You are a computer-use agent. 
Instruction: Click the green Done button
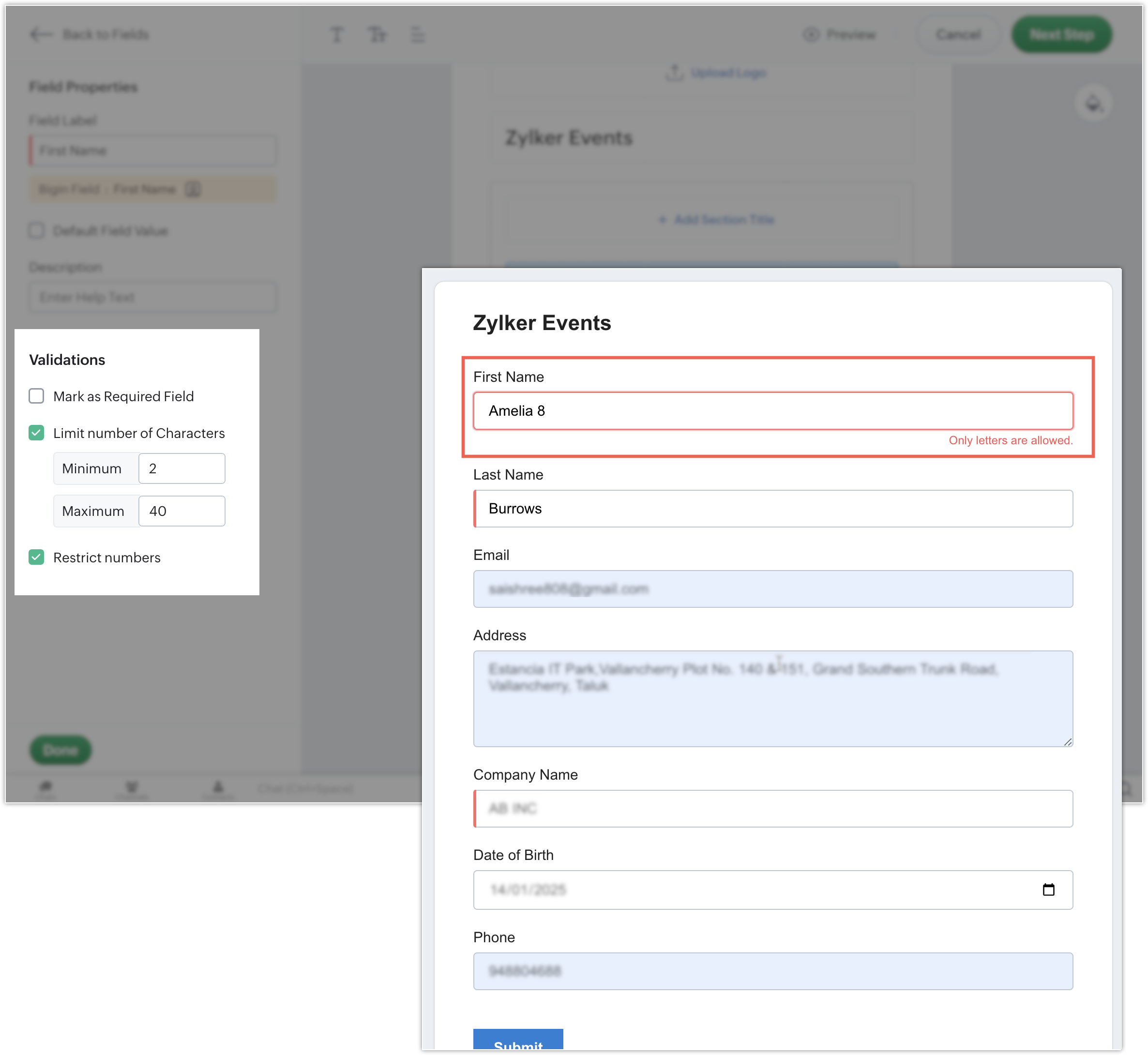click(x=60, y=750)
